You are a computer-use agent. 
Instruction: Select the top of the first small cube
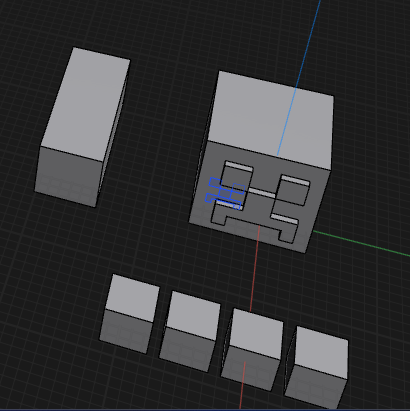[x=133, y=298]
